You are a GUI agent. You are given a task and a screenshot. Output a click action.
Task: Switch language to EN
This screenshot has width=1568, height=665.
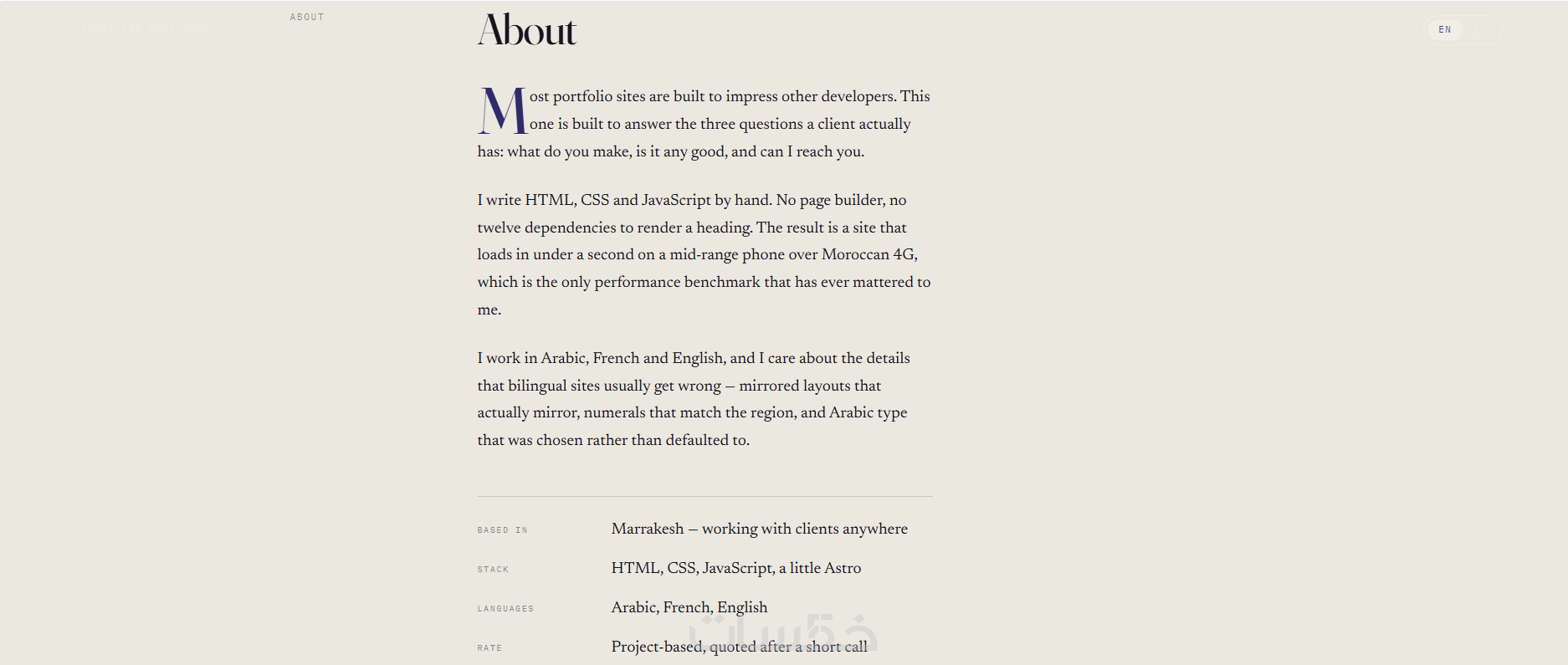pos(1445,30)
